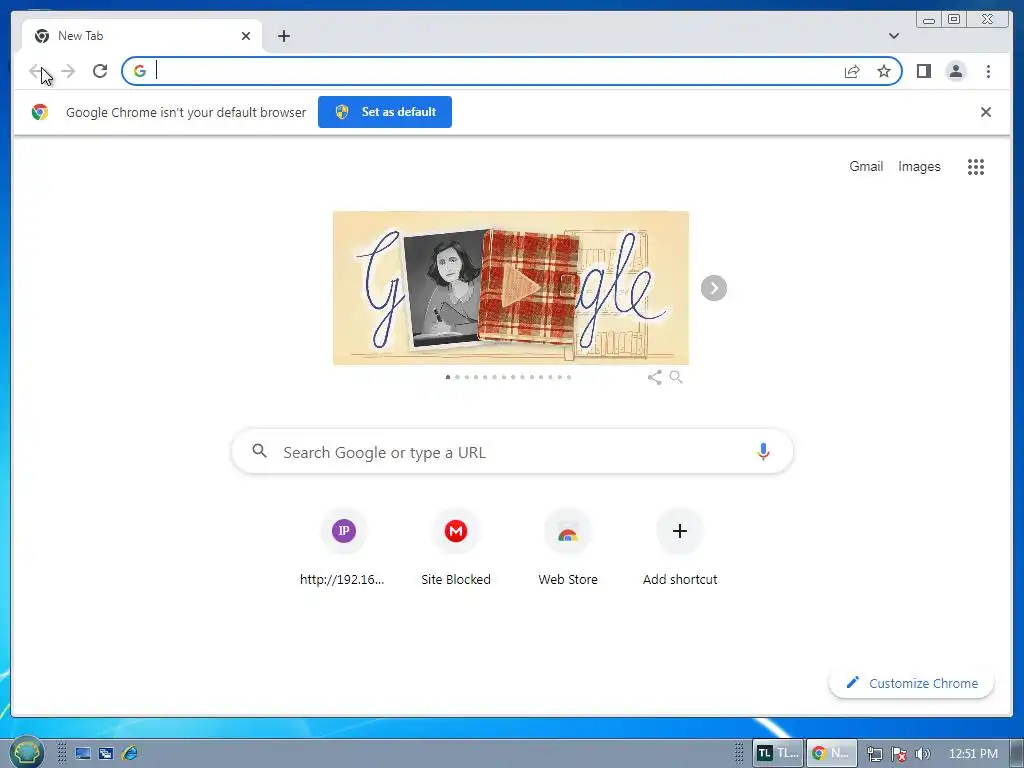
Task: Select the first Doodle slide dot
Action: tap(447, 377)
